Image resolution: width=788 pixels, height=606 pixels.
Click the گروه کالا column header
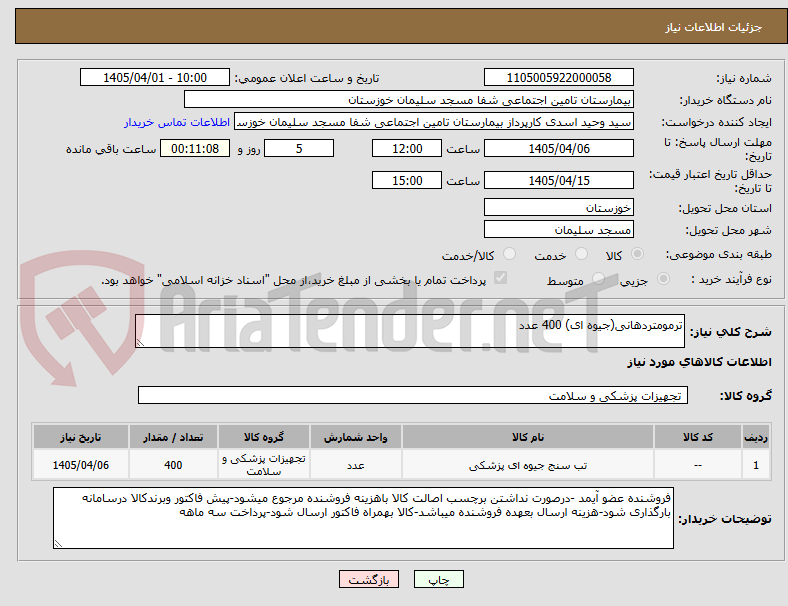pyautogui.click(x=263, y=437)
